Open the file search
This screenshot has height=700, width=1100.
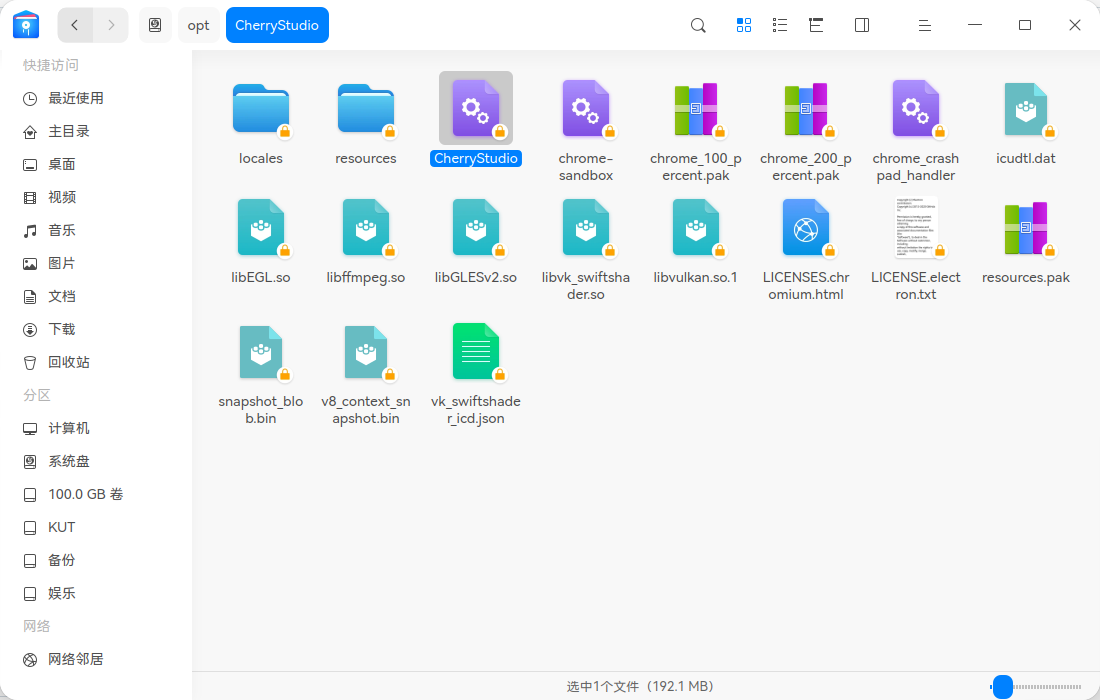click(698, 25)
